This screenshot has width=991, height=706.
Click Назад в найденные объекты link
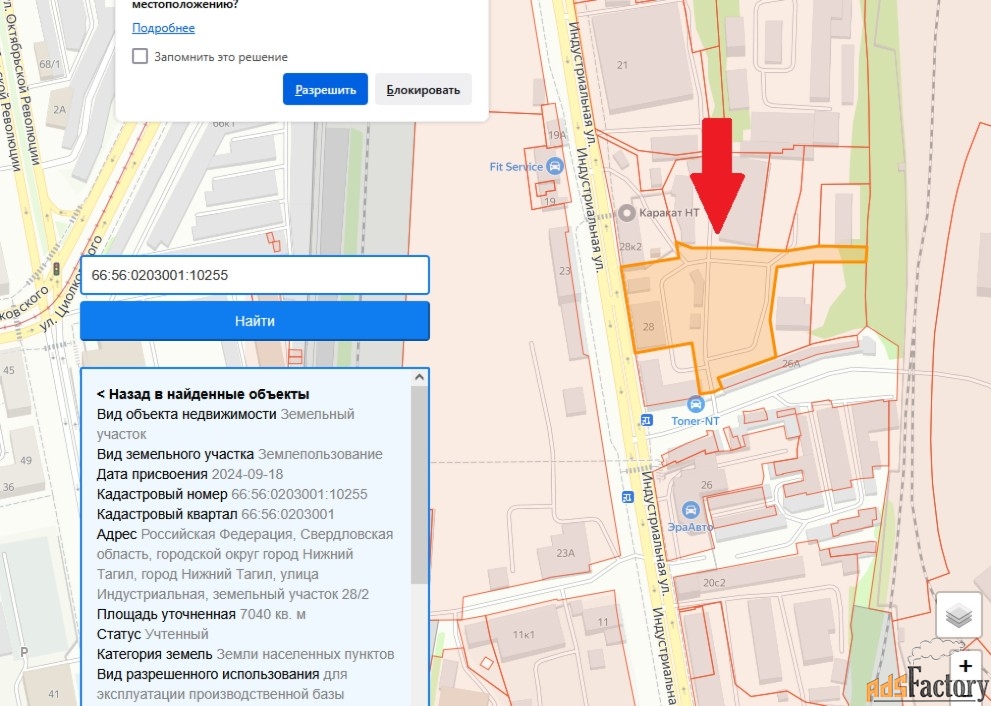[203, 394]
